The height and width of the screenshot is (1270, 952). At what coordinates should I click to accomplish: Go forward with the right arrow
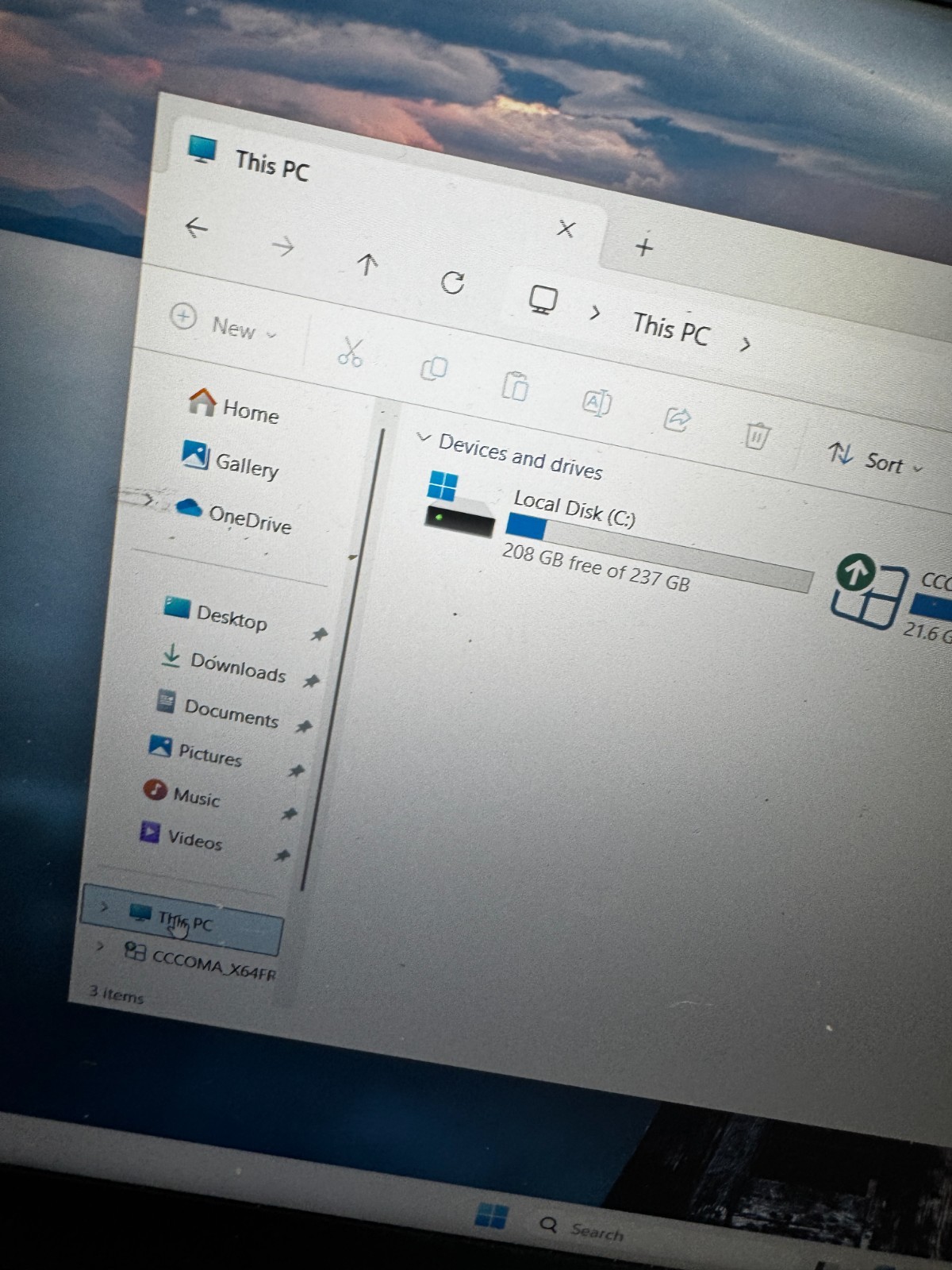[x=283, y=246]
